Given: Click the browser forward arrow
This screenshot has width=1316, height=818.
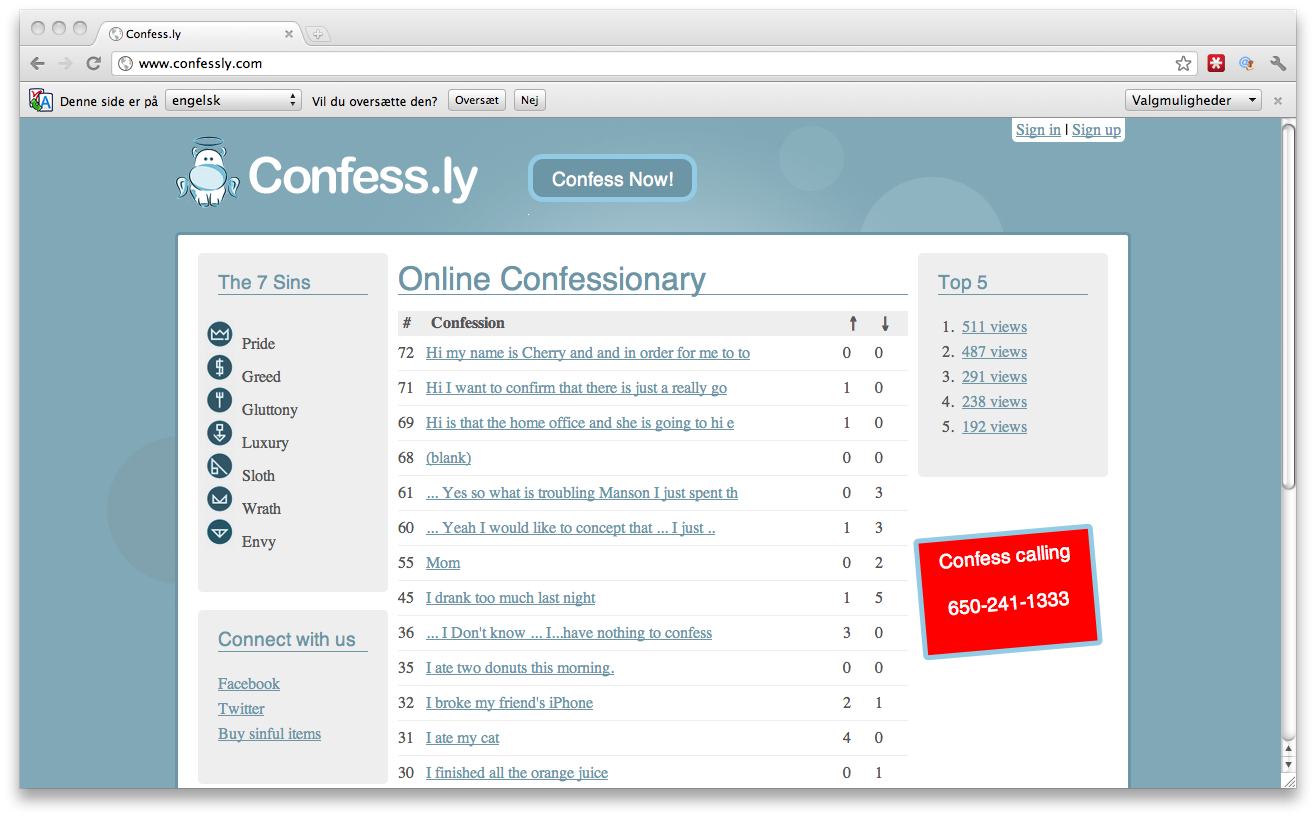Looking at the screenshot, I should (65, 63).
